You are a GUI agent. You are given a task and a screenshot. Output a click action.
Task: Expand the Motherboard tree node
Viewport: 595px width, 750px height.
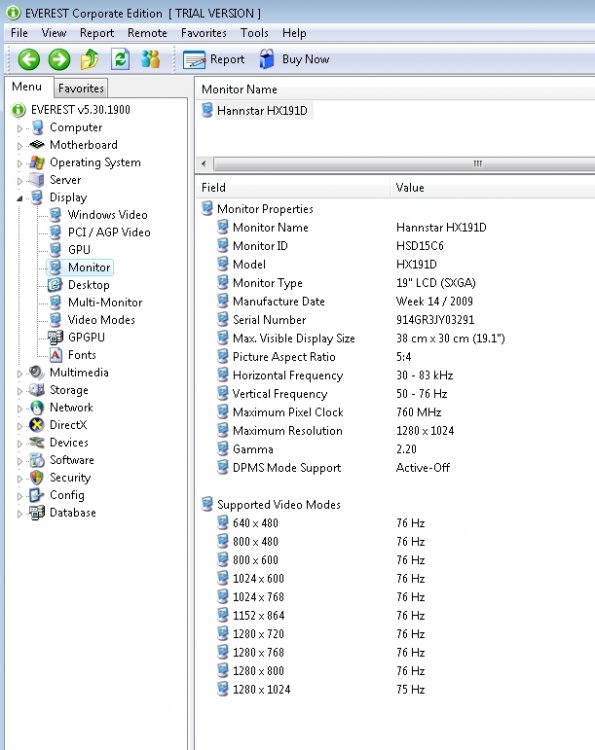pyautogui.click(x=20, y=145)
